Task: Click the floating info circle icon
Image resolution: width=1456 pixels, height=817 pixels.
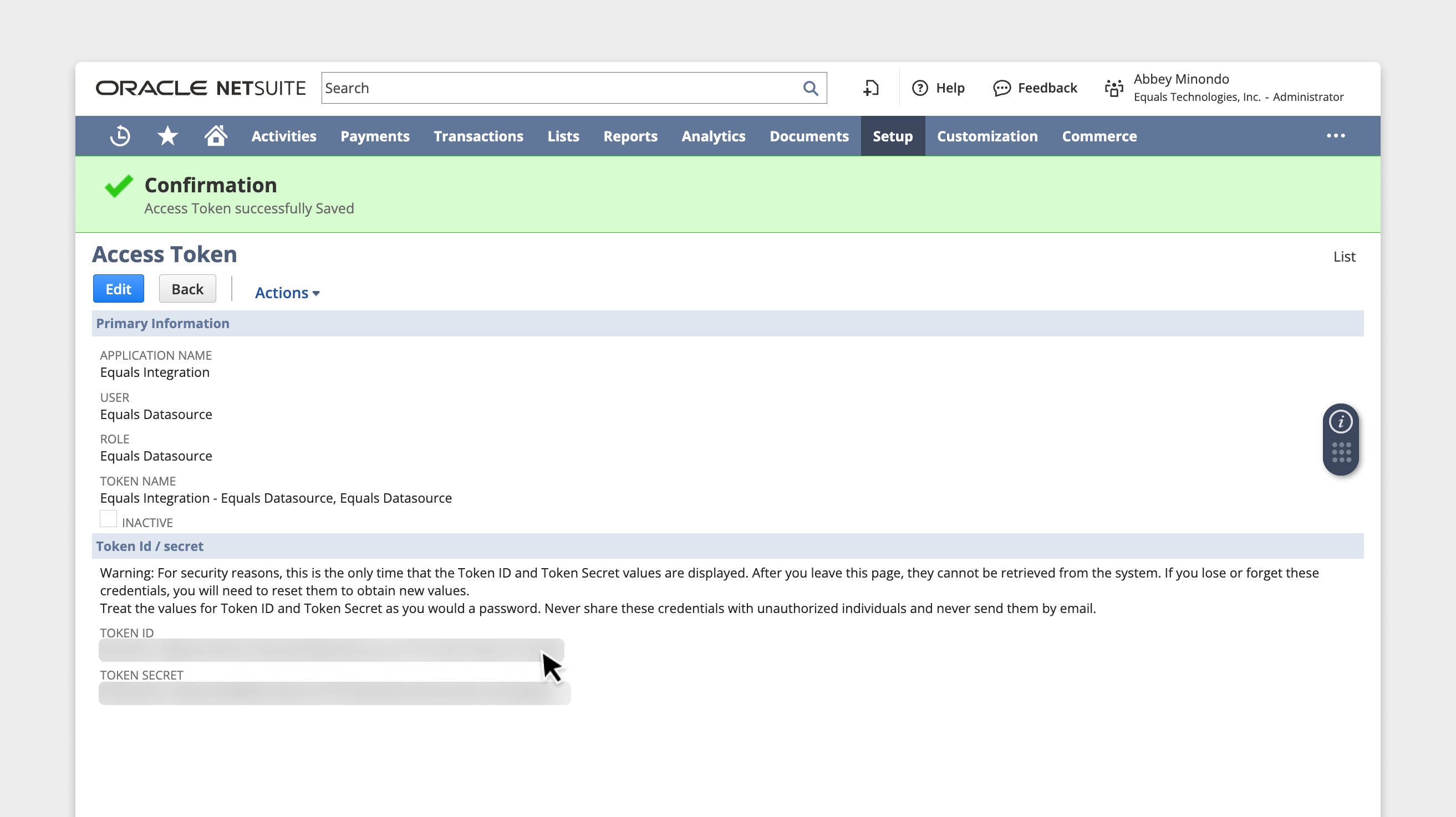Action: tap(1340, 422)
